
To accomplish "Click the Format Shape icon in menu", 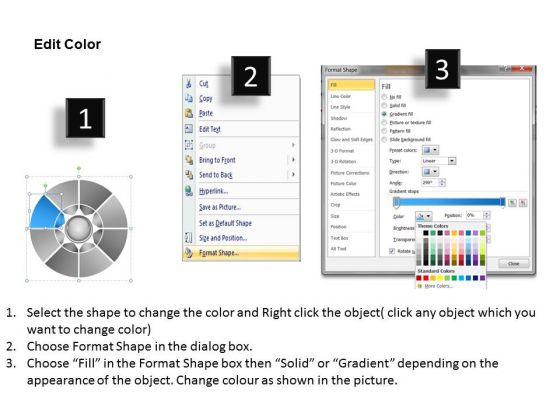I will click(189, 253).
